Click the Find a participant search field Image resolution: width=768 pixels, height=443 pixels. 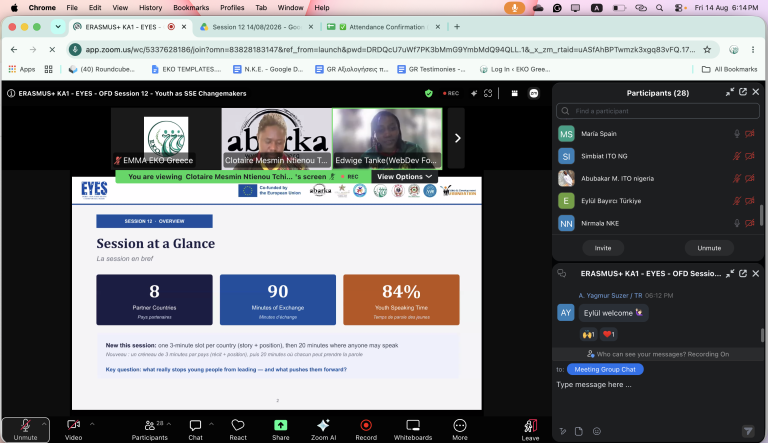click(x=658, y=111)
